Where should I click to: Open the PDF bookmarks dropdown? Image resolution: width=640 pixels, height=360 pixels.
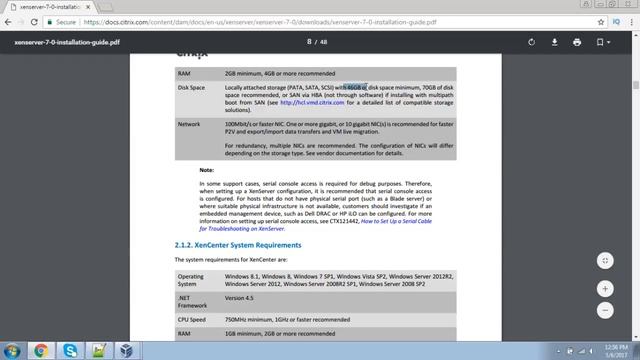[x=603, y=42]
